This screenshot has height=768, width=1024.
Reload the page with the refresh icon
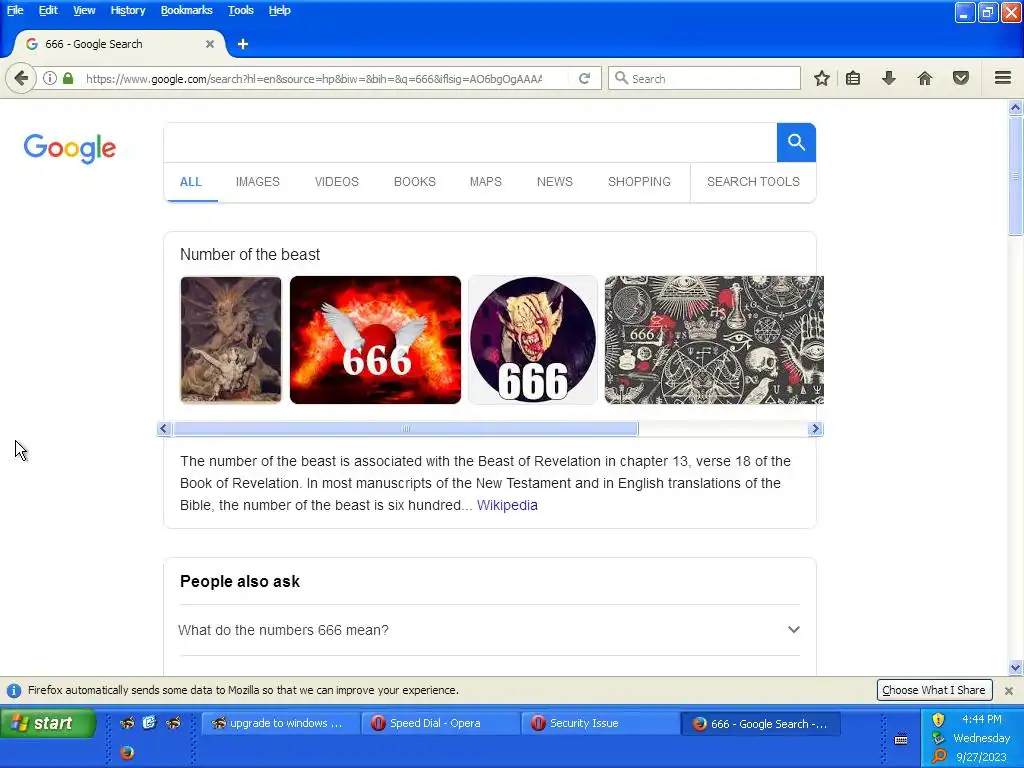coord(584,78)
